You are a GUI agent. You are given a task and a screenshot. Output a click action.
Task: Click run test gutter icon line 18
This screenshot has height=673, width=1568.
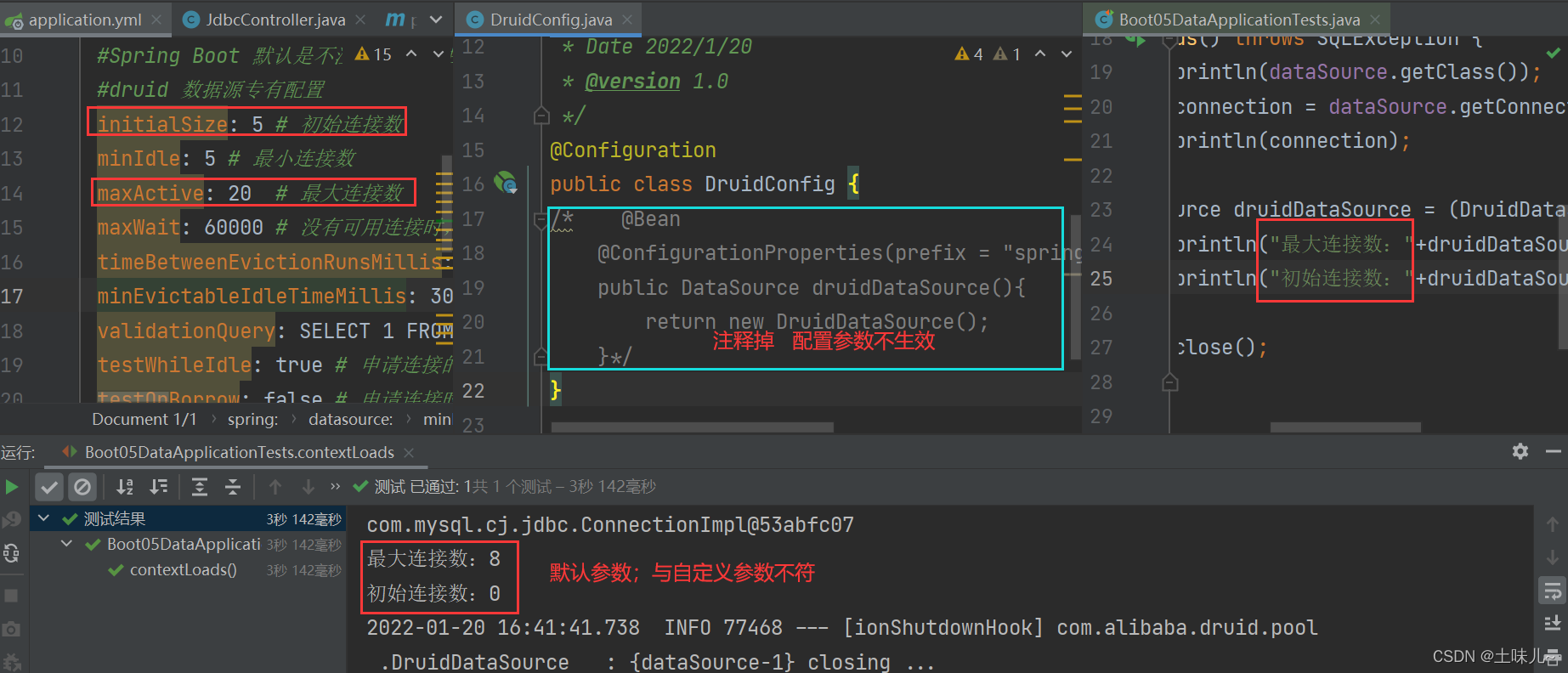coord(1135,39)
